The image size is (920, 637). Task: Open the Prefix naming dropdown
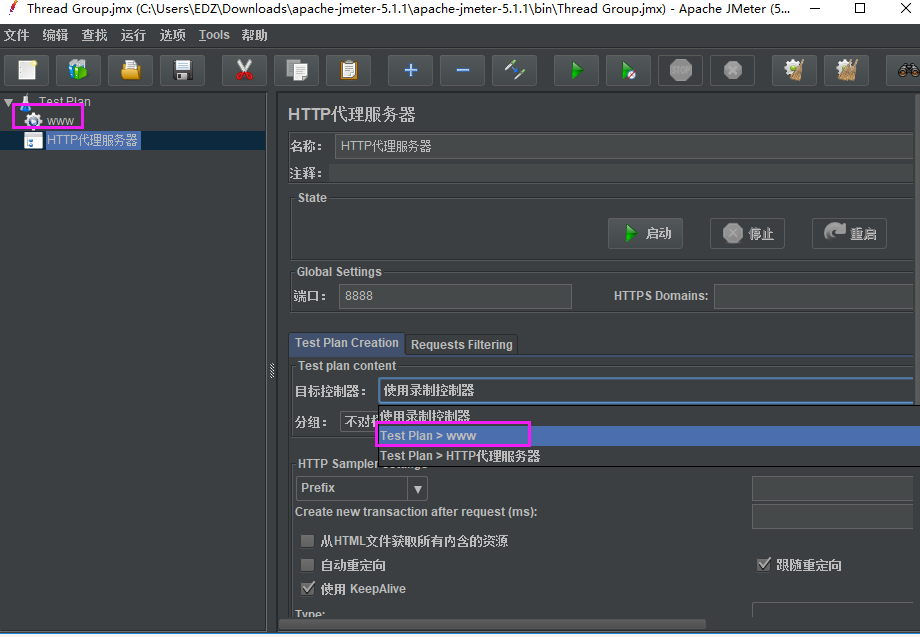pyautogui.click(x=361, y=488)
